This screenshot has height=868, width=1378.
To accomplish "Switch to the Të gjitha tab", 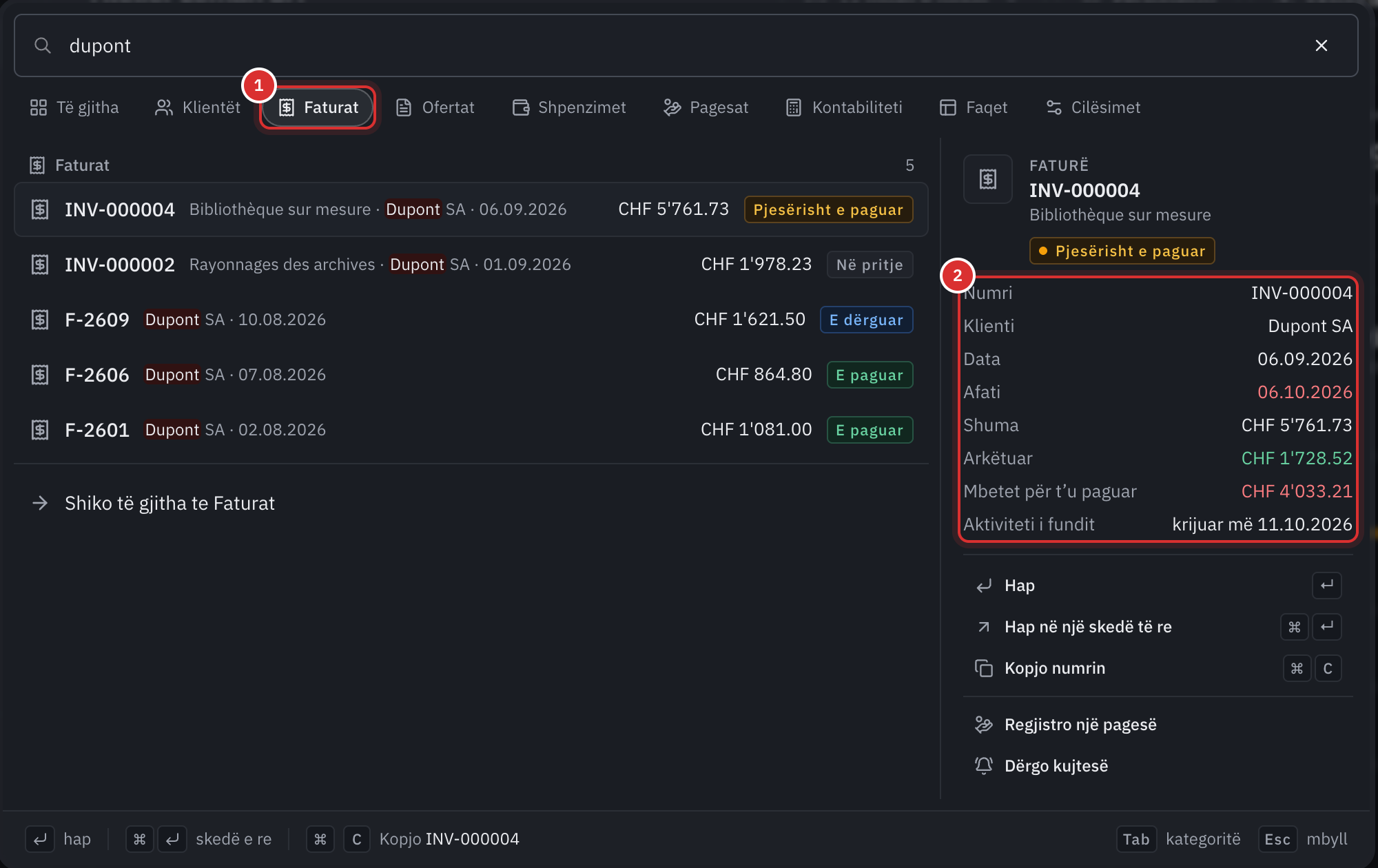I will click(x=74, y=107).
